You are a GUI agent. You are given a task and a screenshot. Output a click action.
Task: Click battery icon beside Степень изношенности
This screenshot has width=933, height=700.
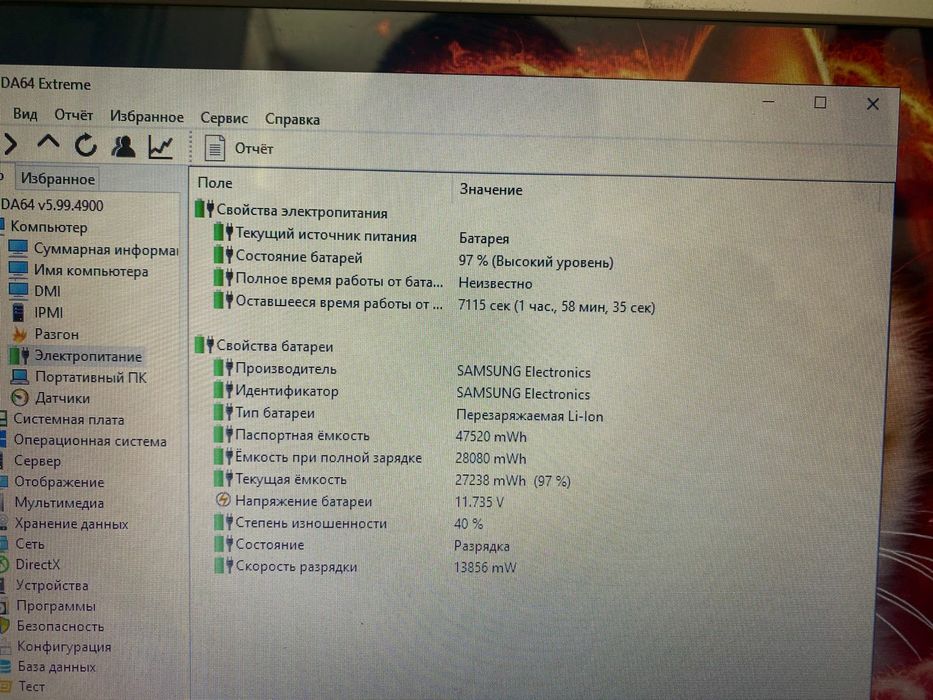[224, 522]
